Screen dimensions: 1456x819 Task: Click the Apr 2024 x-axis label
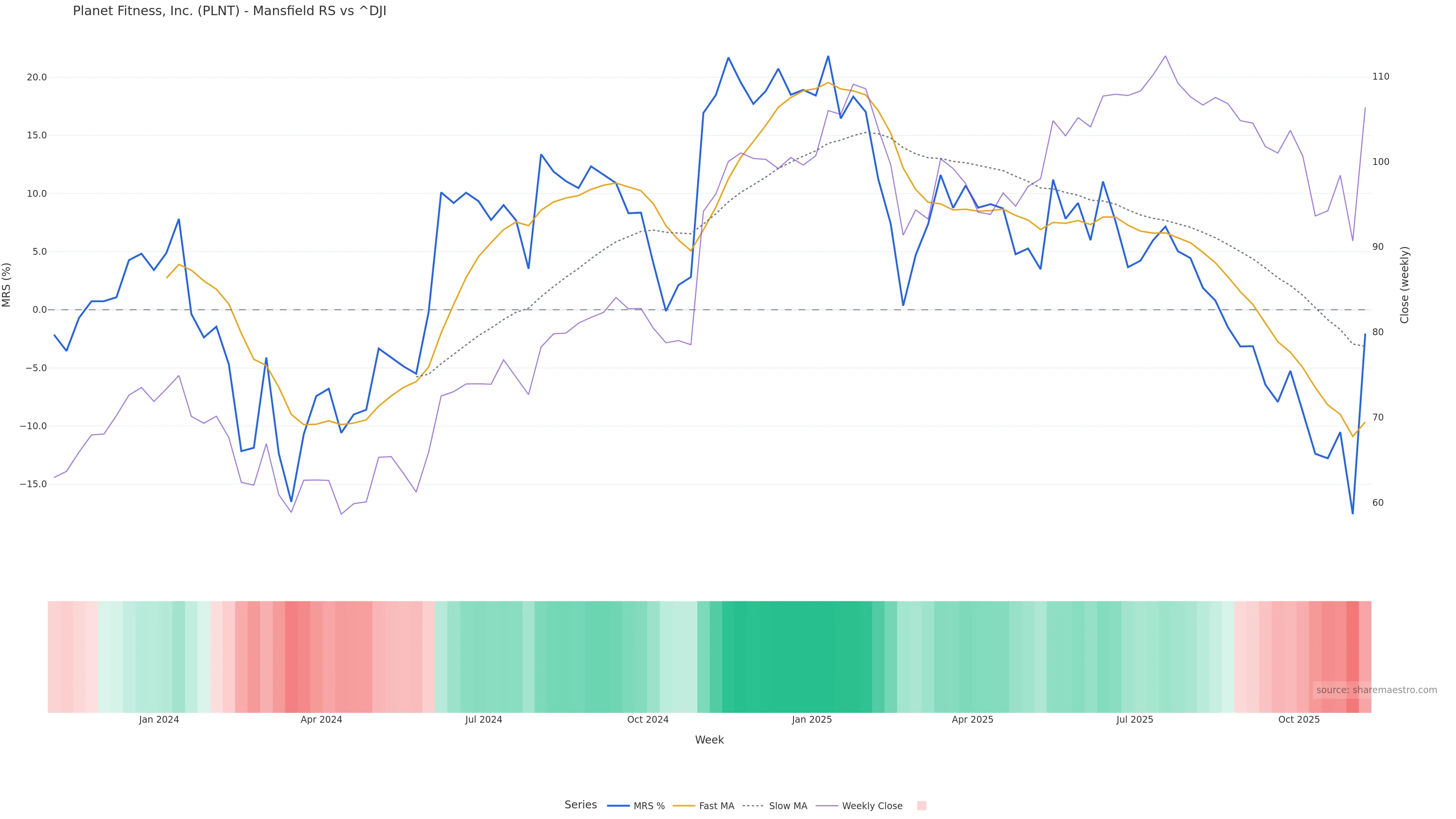[x=321, y=720]
